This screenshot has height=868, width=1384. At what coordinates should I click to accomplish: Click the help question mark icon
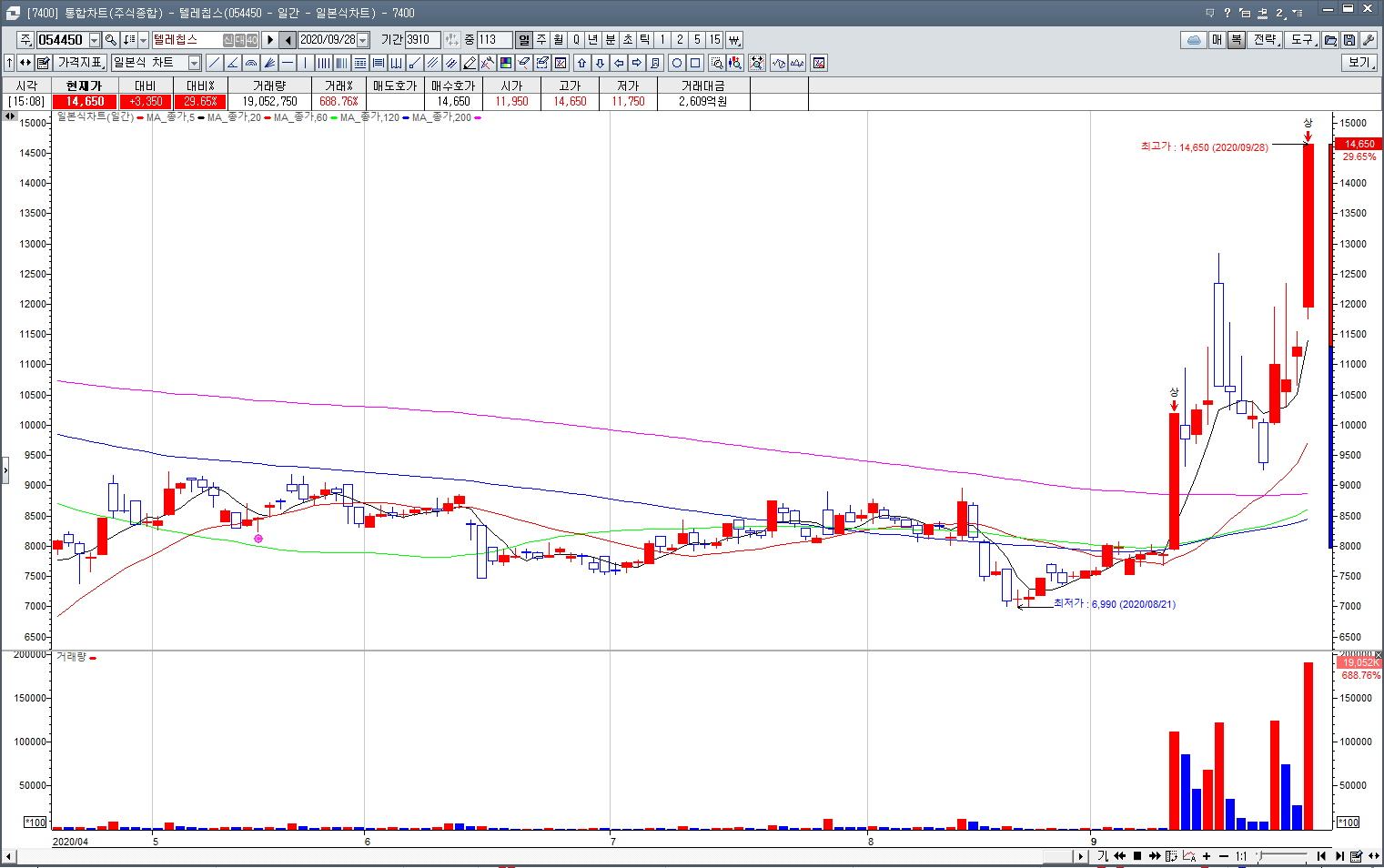1227,13
